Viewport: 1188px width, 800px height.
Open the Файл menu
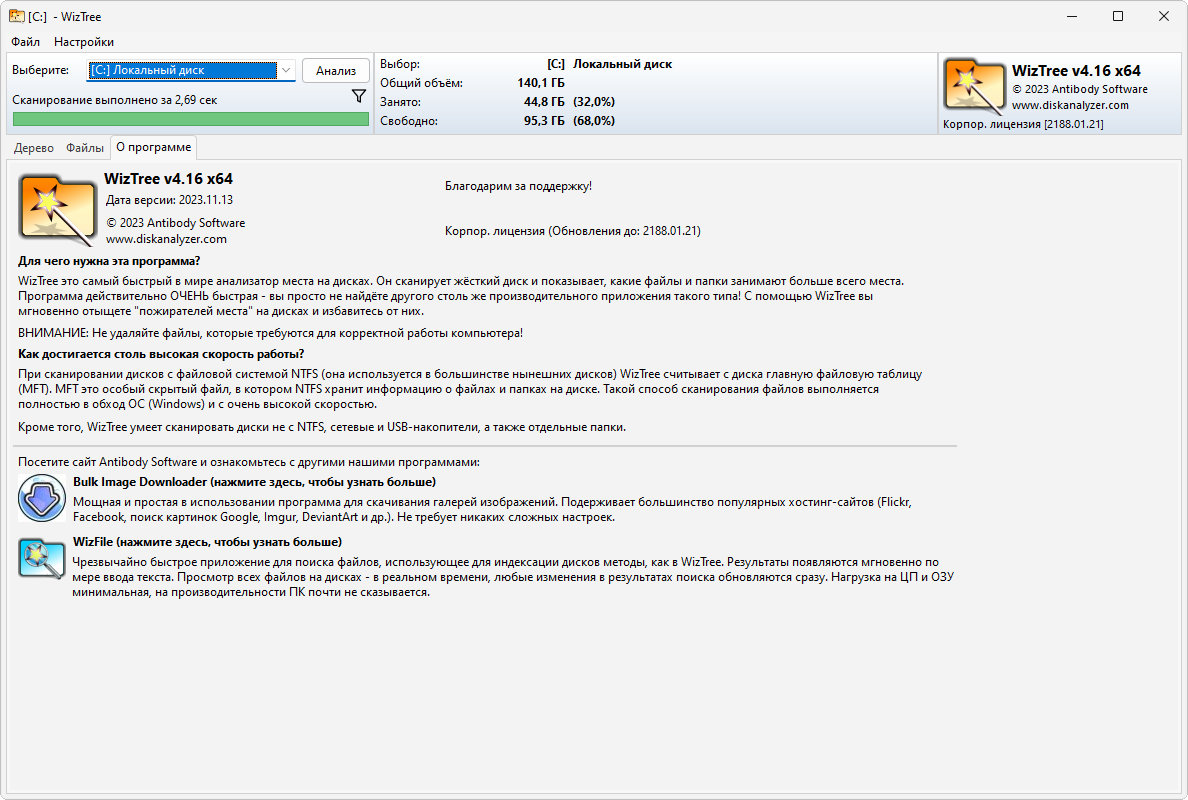click(x=25, y=42)
